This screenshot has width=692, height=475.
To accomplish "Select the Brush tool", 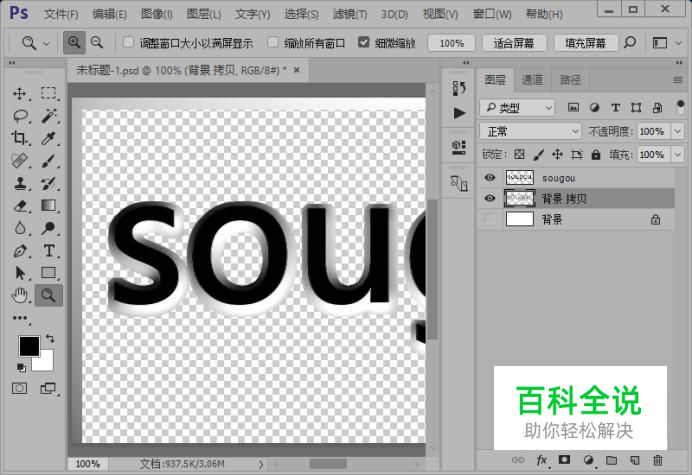I will click(49, 161).
